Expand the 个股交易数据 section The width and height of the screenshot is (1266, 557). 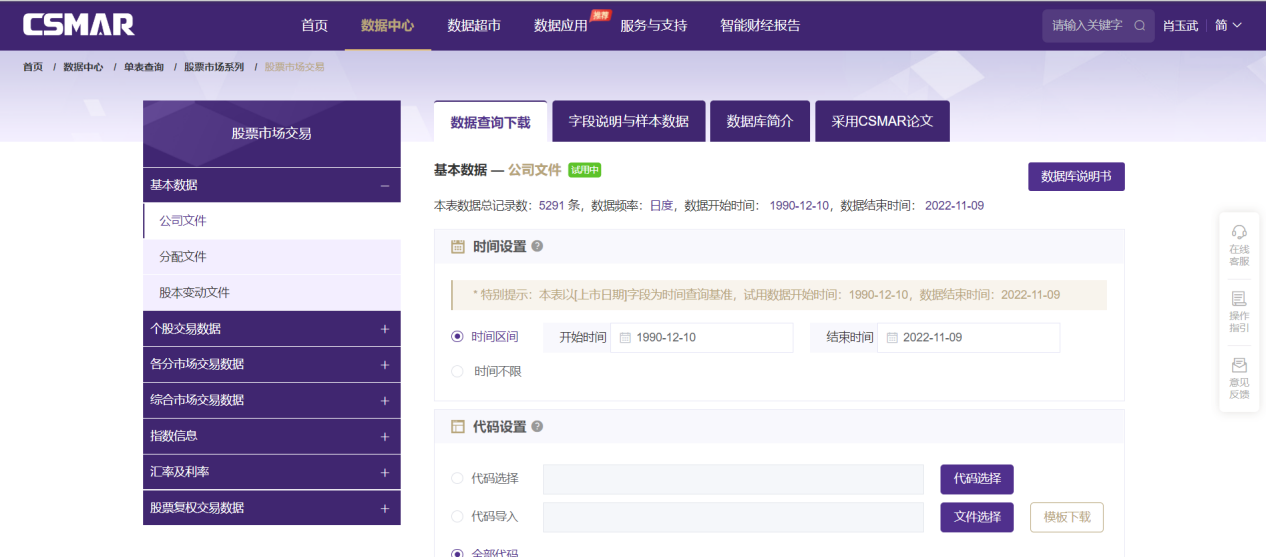[x=384, y=329]
